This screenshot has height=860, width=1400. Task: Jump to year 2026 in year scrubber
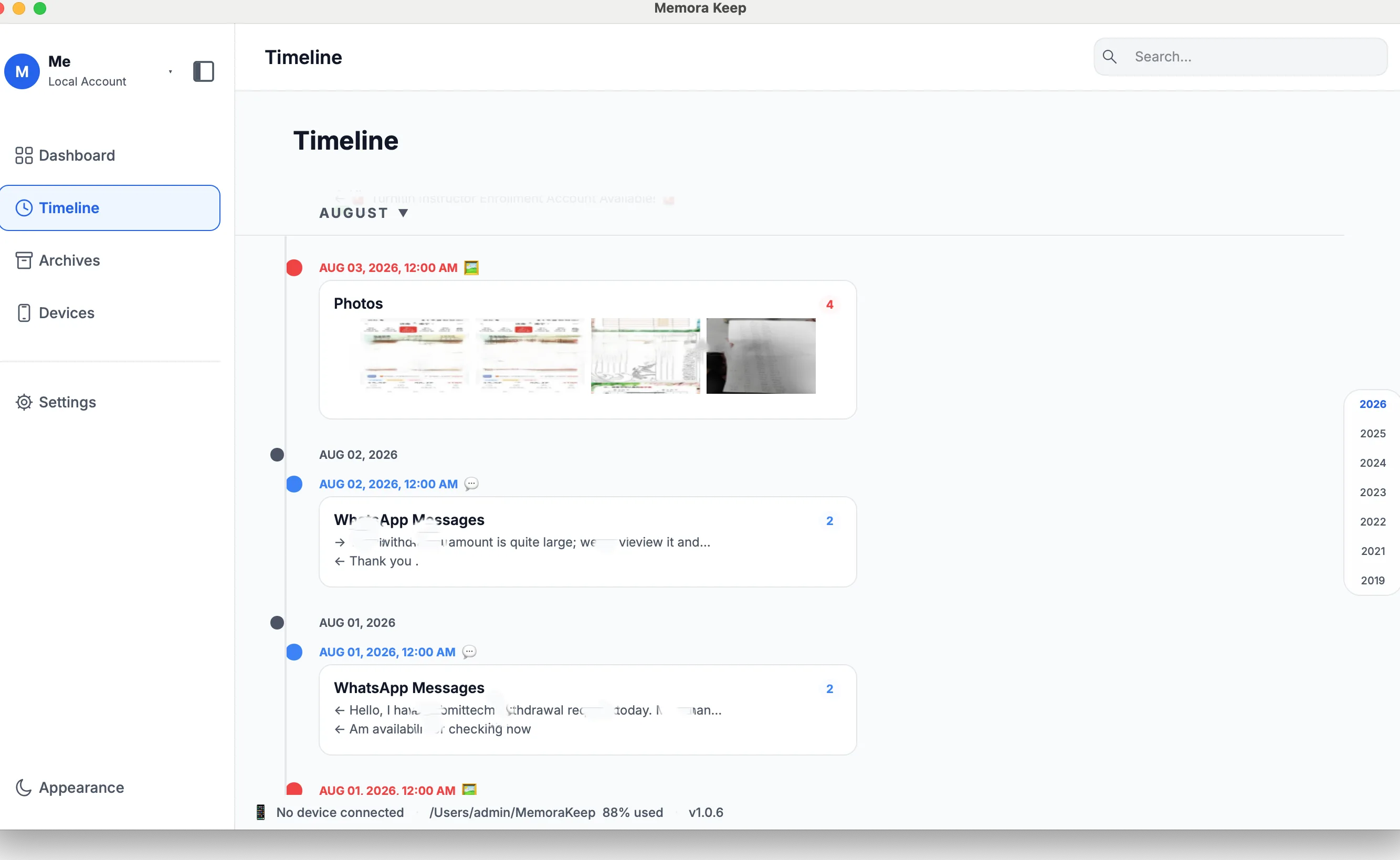[x=1373, y=404]
